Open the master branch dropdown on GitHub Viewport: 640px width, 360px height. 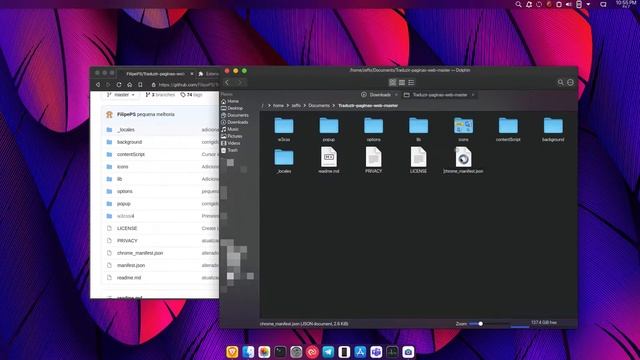point(121,95)
